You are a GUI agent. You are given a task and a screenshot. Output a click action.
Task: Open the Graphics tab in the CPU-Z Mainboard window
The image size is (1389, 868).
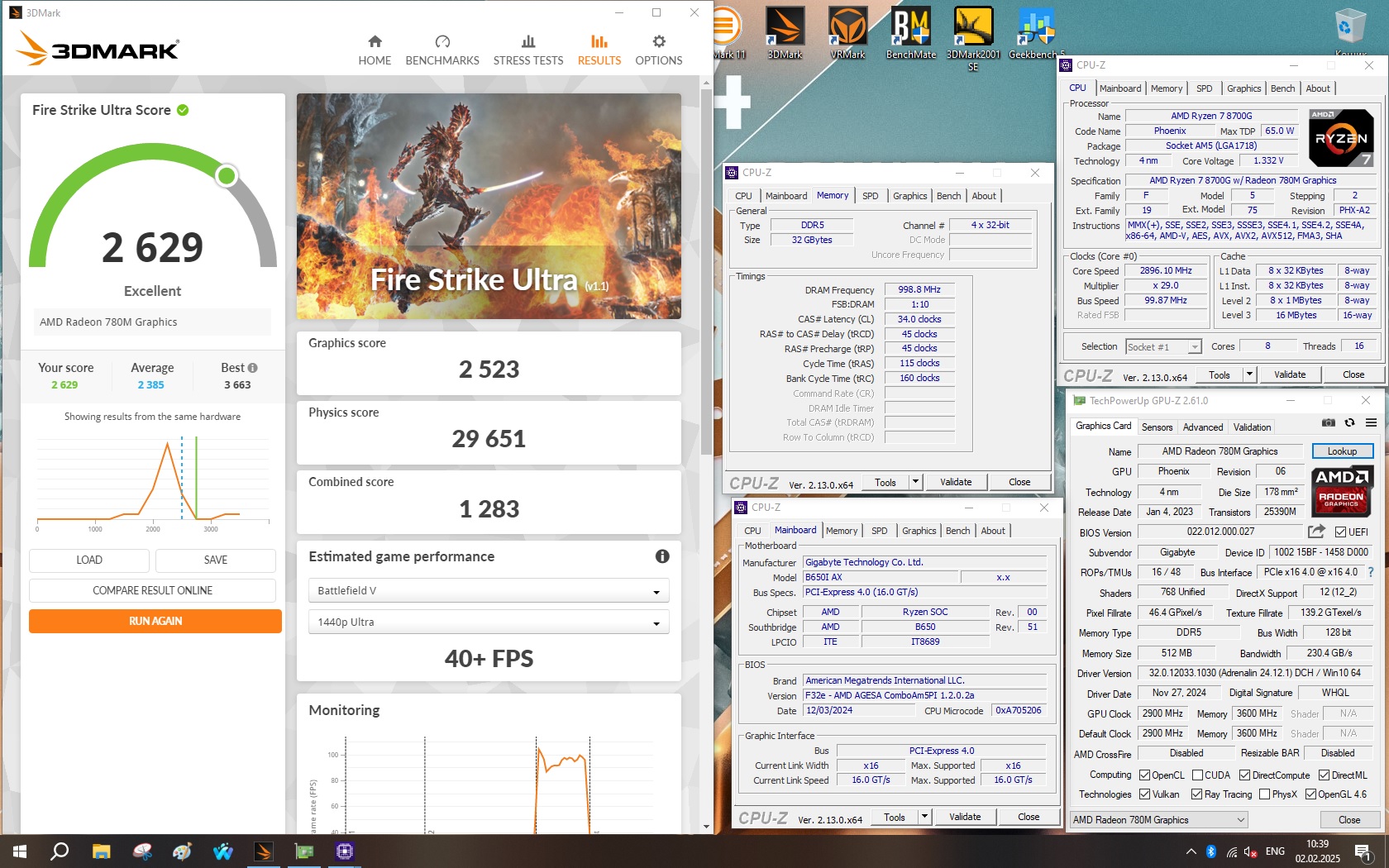click(919, 531)
